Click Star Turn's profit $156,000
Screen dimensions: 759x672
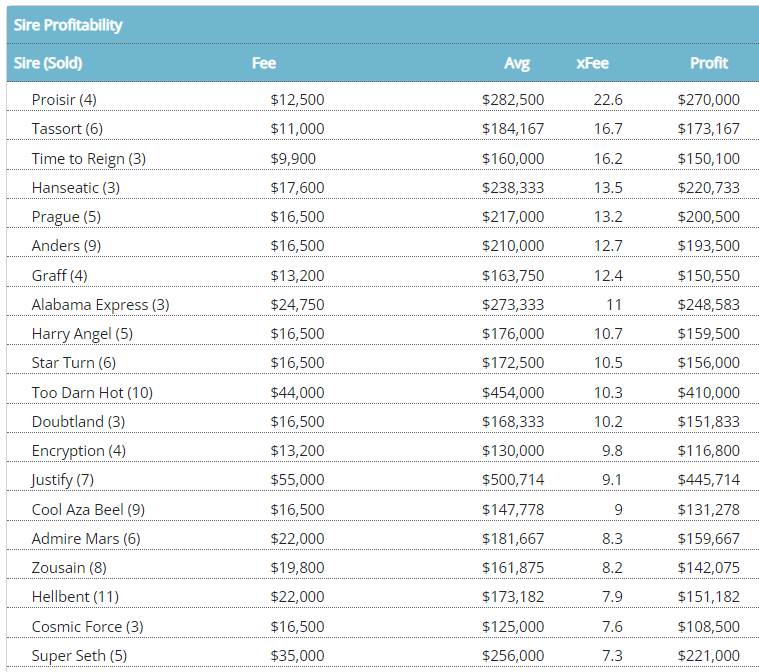(709, 363)
